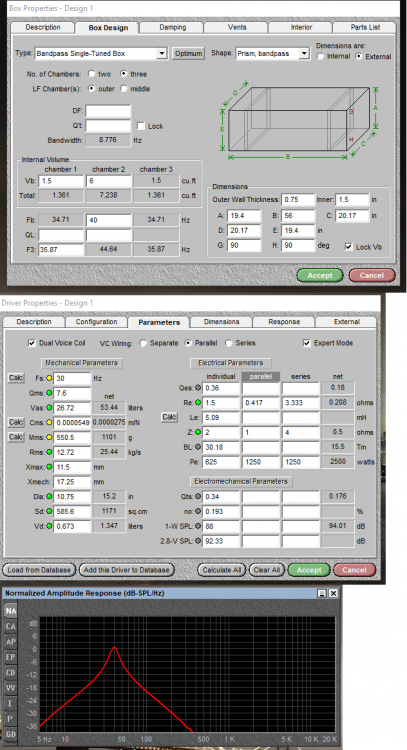Open the driver Configuration tab

click(x=97, y=322)
